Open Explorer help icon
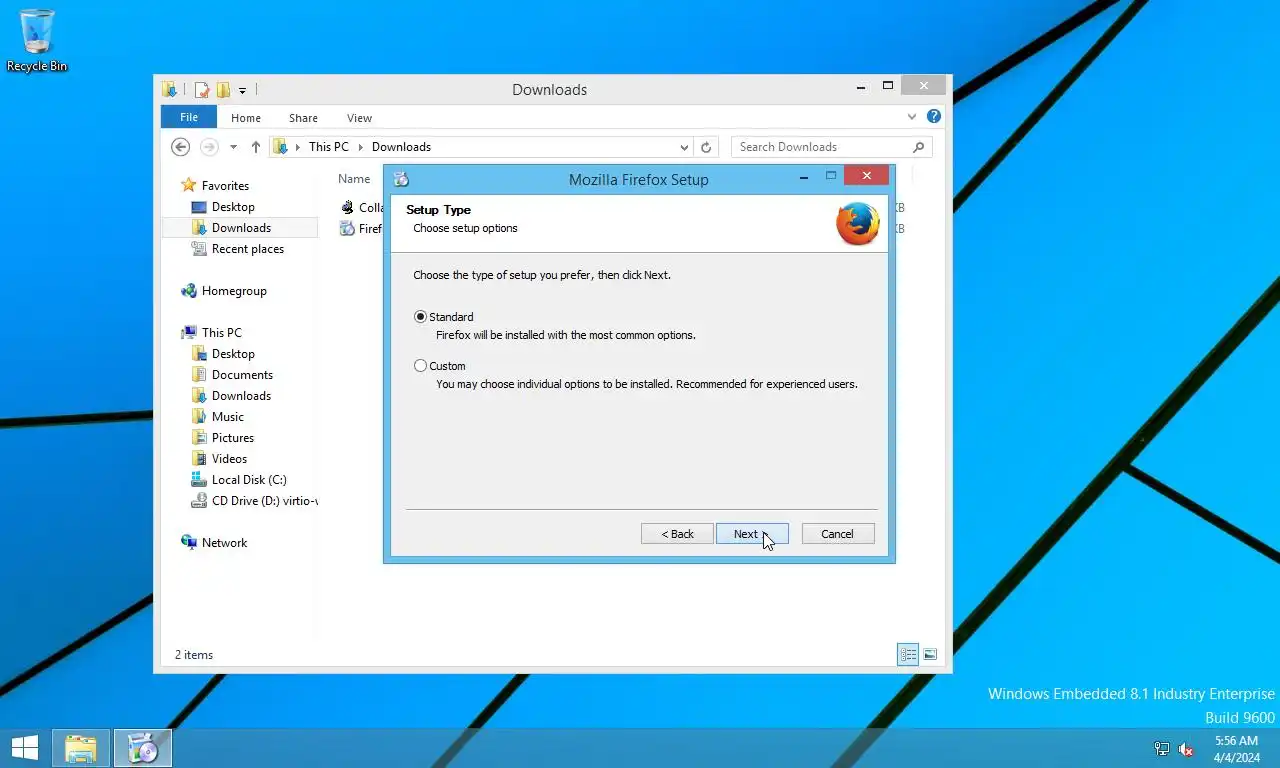 tap(934, 117)
